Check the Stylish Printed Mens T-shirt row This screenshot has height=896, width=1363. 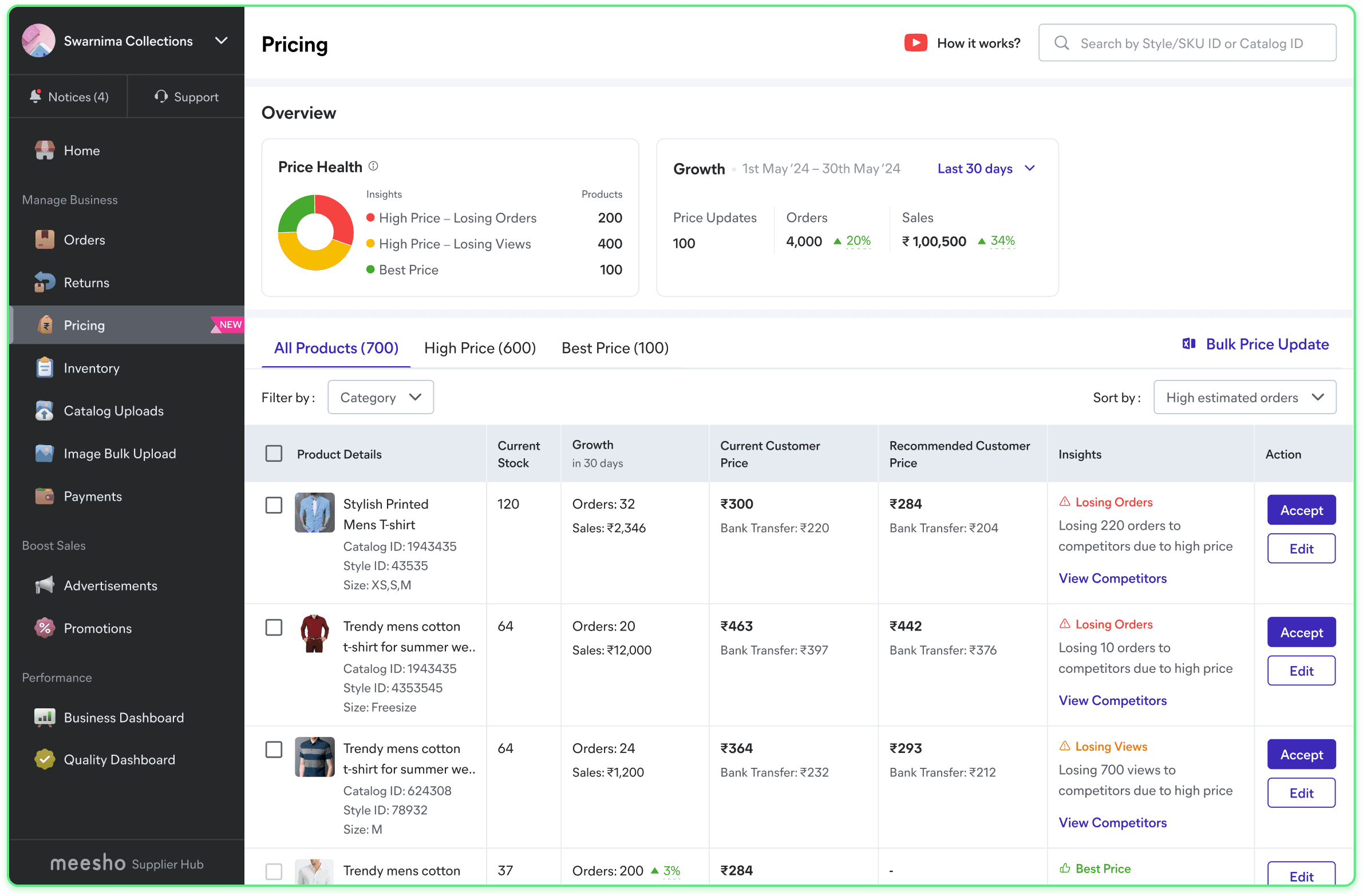pos(274,505)
